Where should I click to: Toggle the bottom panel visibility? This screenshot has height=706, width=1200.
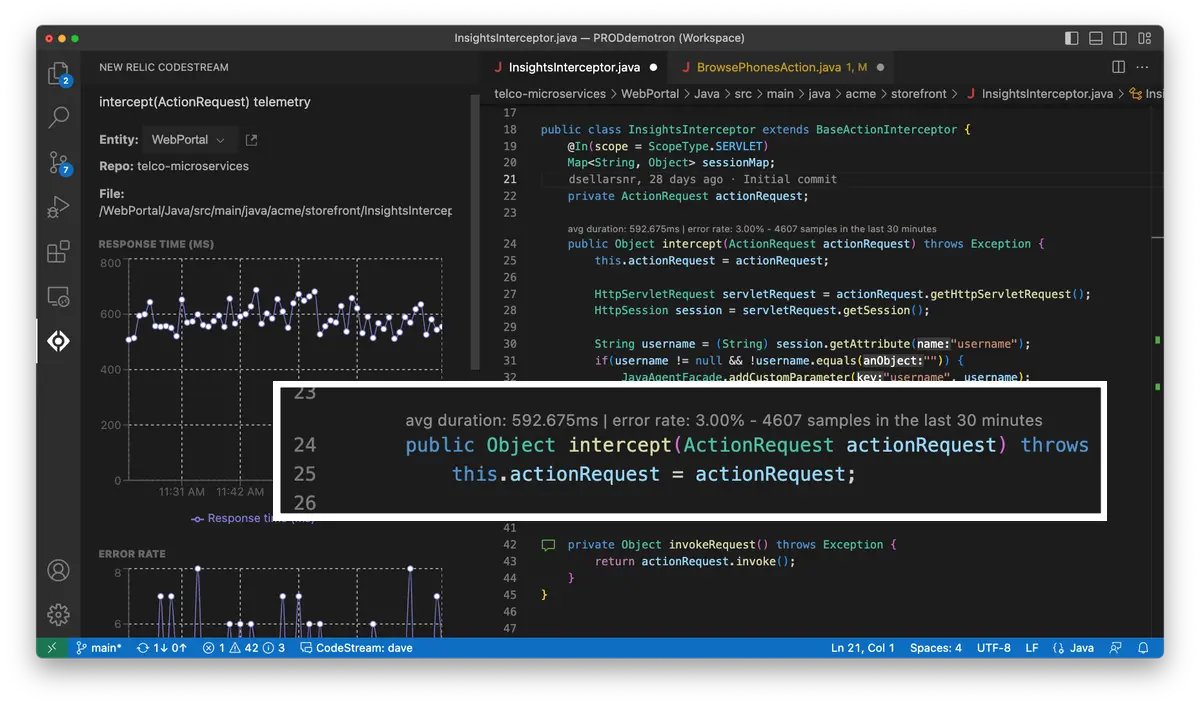click(x=1096, y=38)
